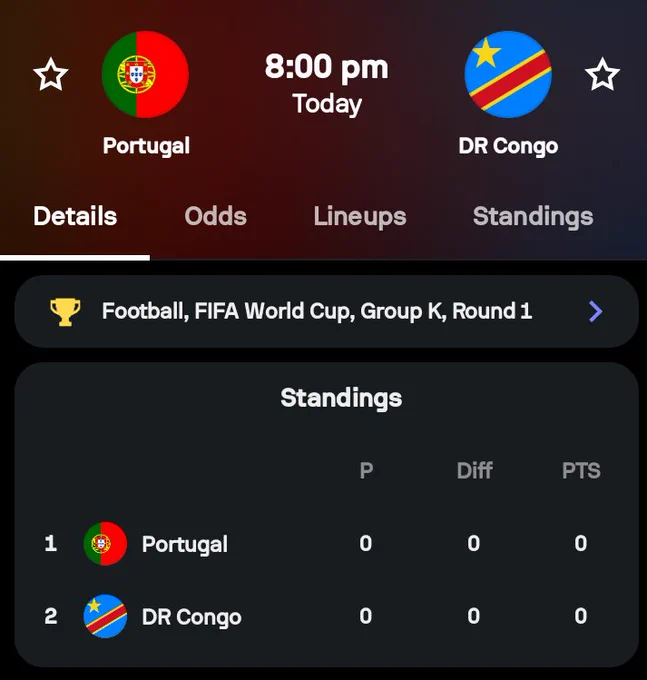The width and height of the screenshot is (647, 680).
Task: Click the PTS column header
Action: [x=581, y=471]
